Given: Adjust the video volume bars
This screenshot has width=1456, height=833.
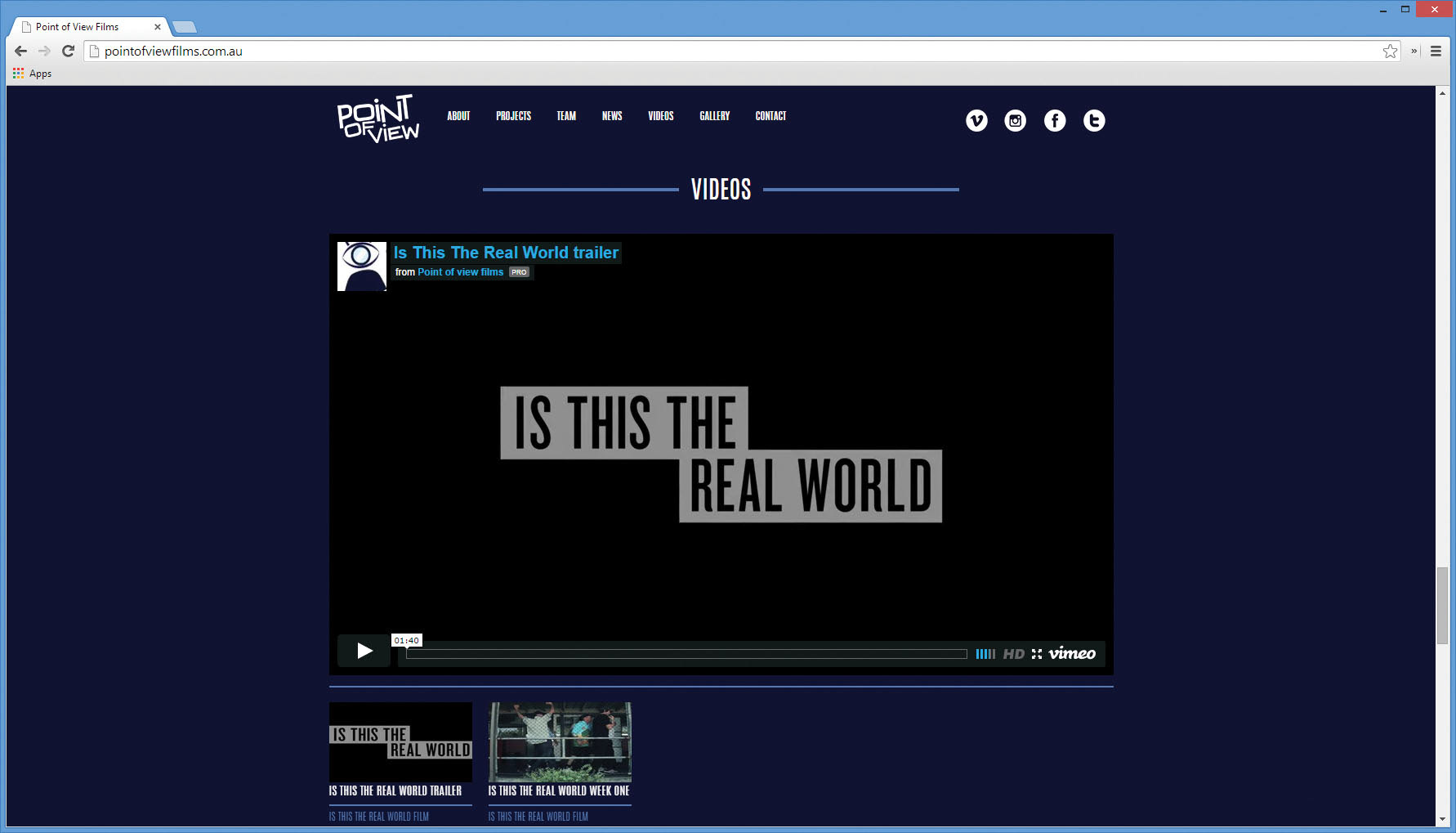Looking at the screenshot, I should coord(985,654).
